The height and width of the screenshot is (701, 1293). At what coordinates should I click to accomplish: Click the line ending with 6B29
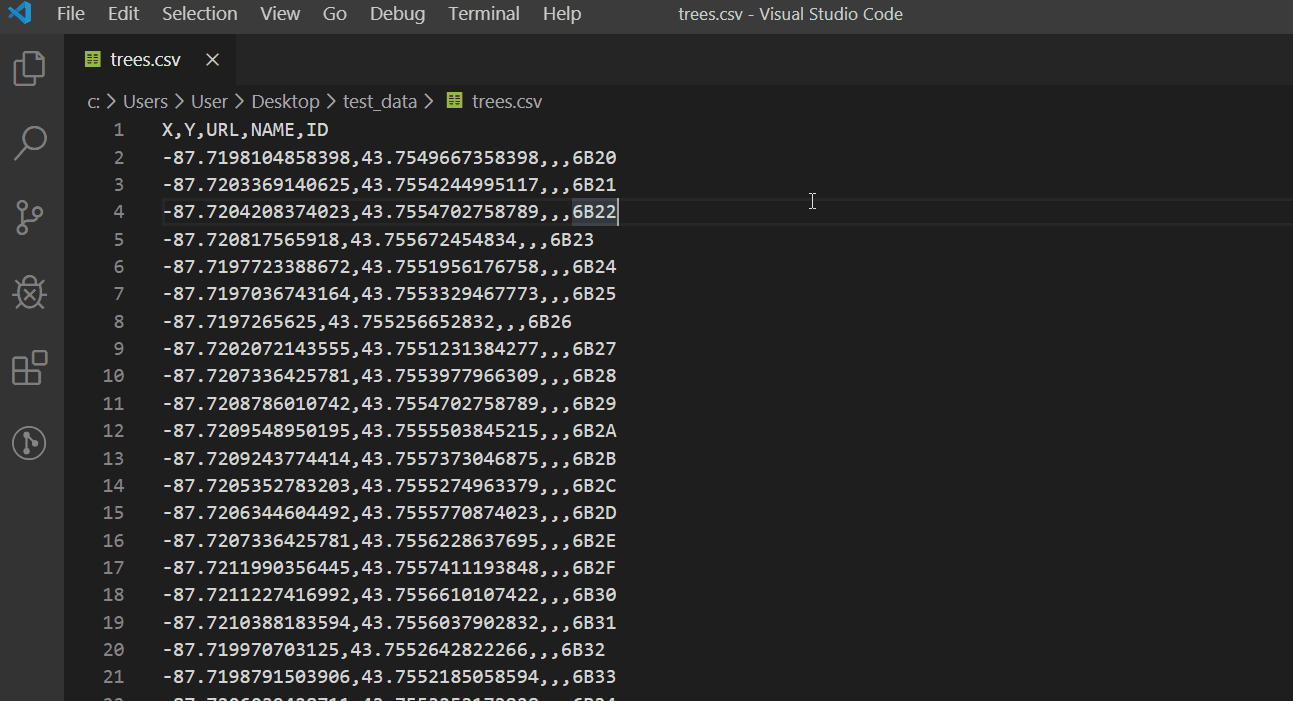click(389, 403)
